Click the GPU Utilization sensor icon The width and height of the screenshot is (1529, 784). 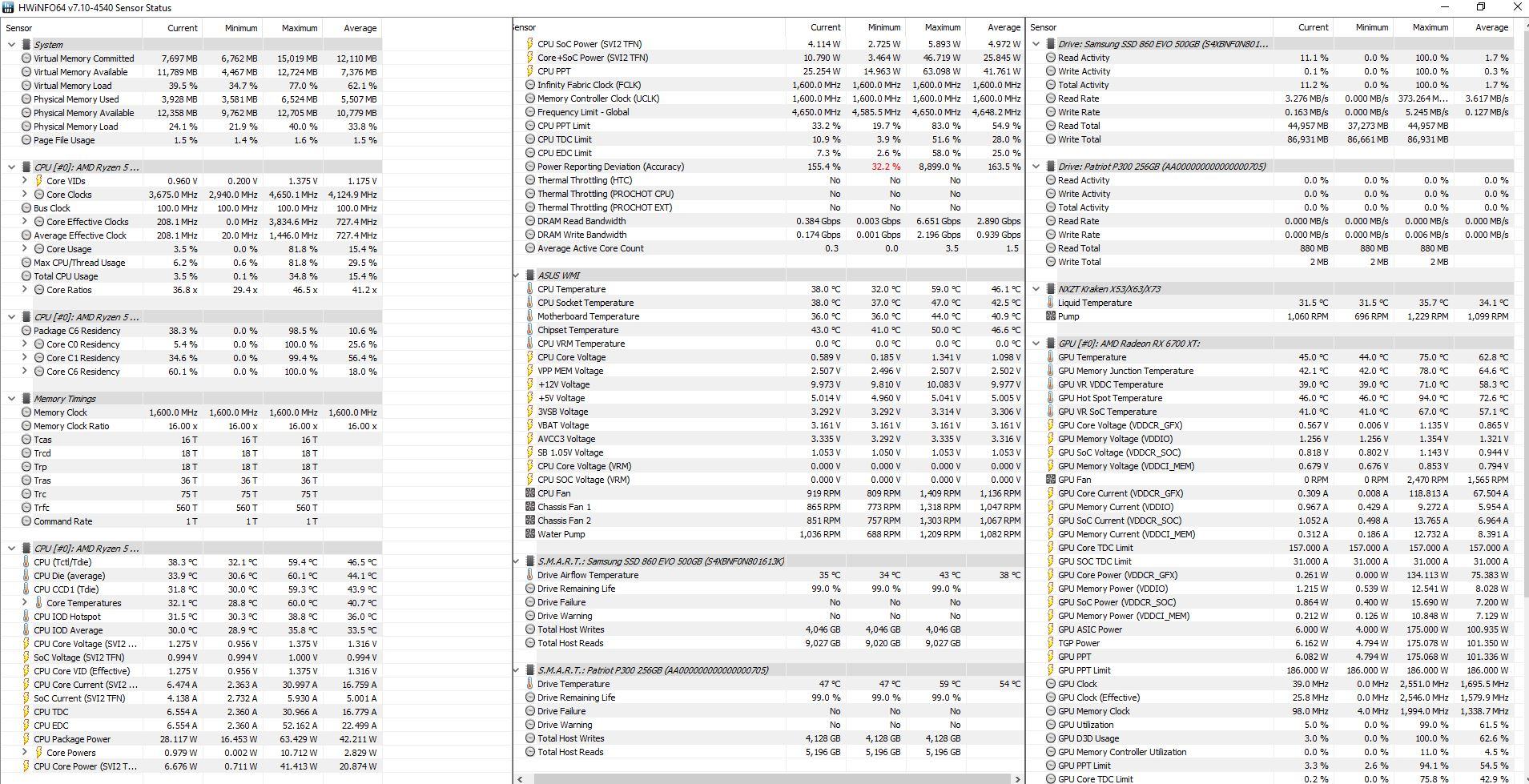click(1050, 725)
